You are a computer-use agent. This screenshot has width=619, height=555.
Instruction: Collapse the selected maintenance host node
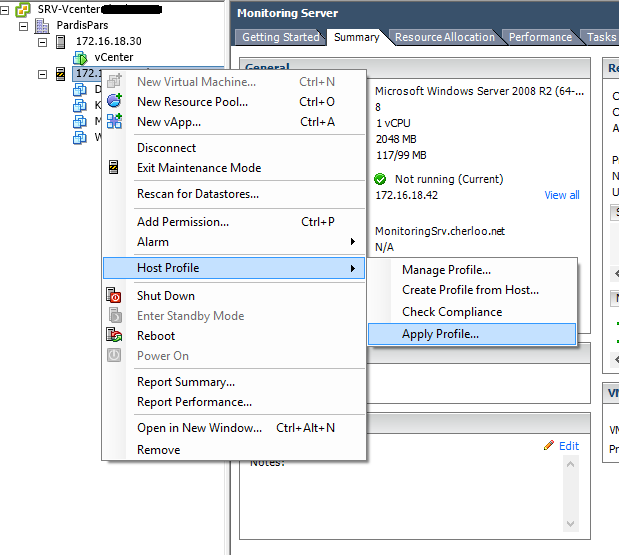tap(42, 74)
